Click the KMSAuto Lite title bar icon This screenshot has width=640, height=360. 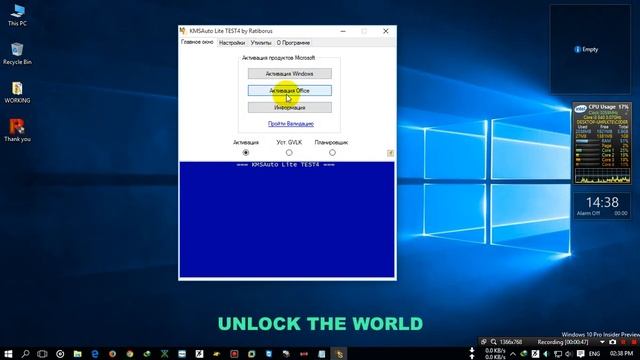183,31
